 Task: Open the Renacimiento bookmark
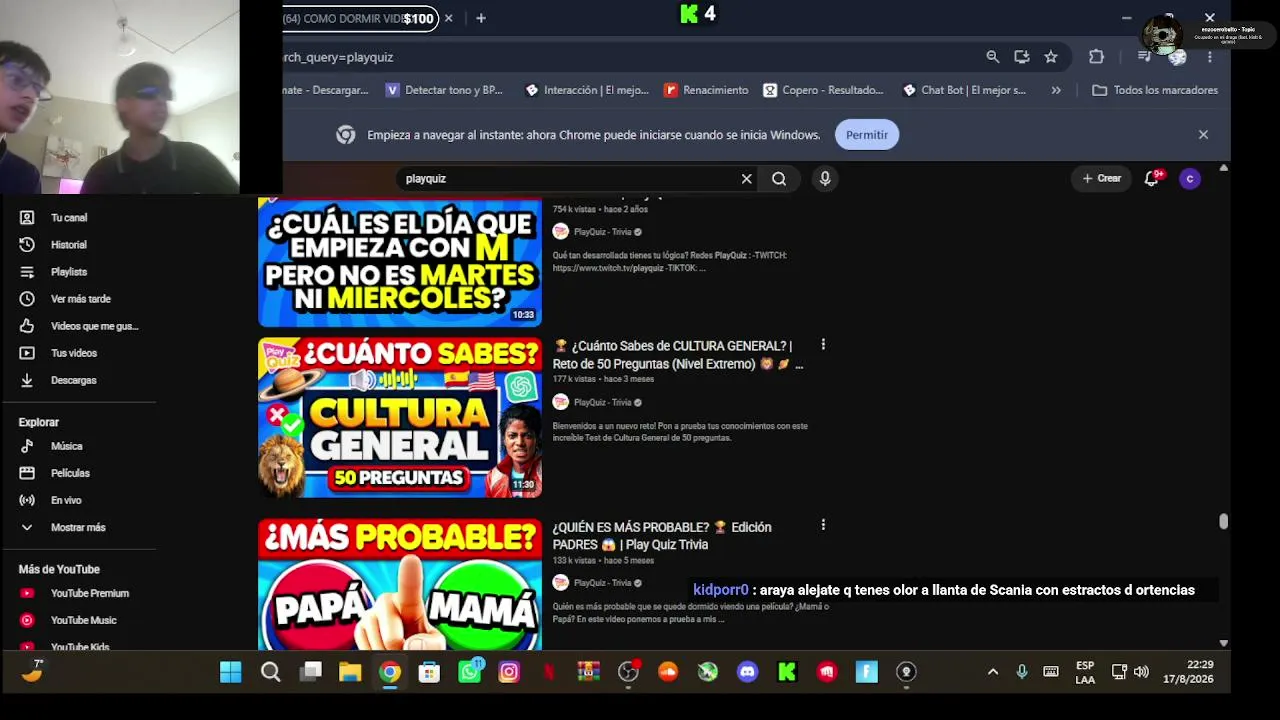pyautogui.click(x=706, y=90)
